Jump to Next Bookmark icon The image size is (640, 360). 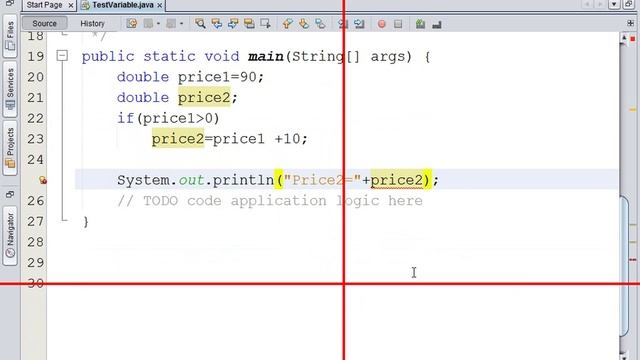(x=304, y=24)
